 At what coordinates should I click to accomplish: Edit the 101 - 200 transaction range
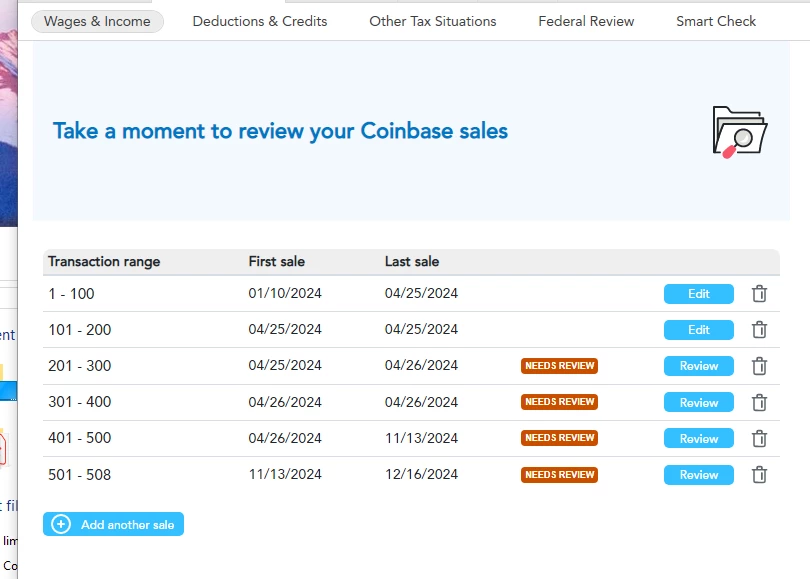click(x=698, y=330)
